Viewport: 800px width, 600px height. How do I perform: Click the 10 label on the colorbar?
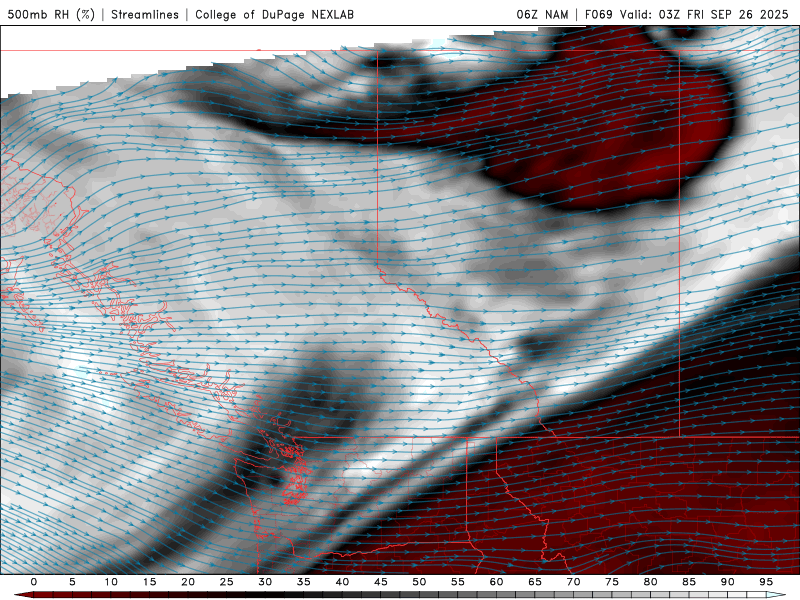pos(111,582)
